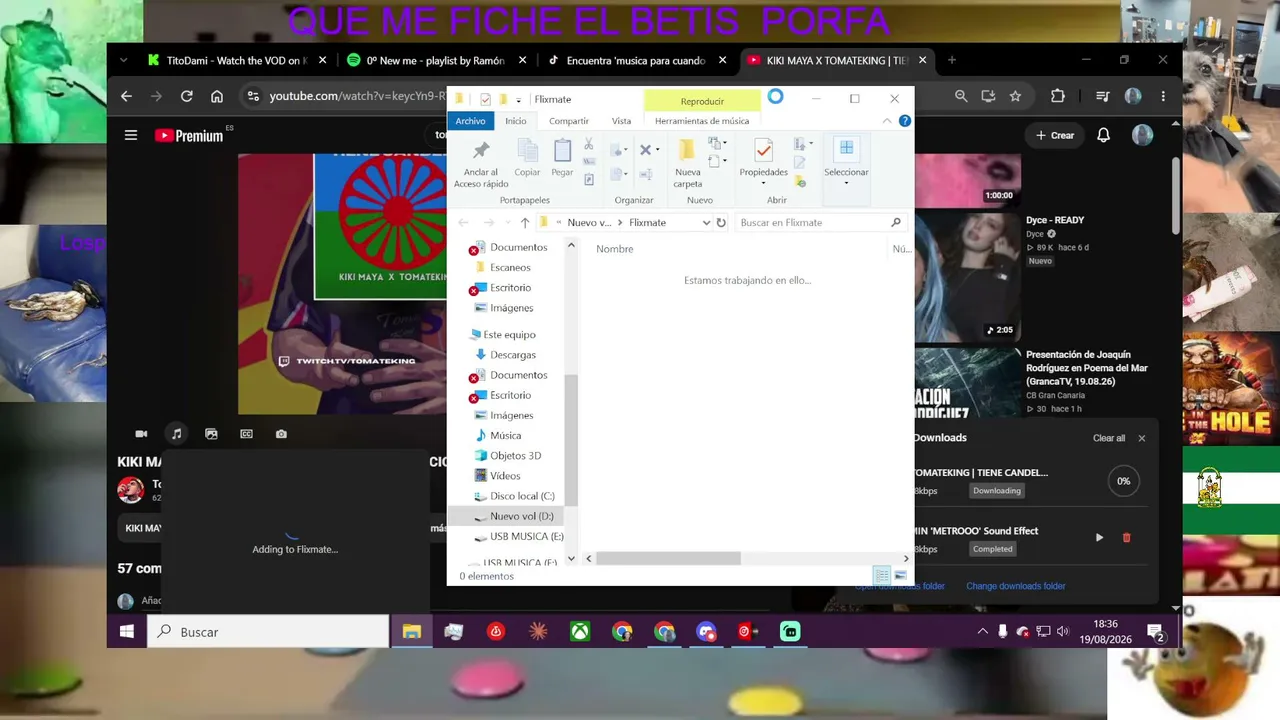Viewport: 1280px width, 720px height.
Task: Click the red X Eliminar icon
Action: click(x=645, y=150)
